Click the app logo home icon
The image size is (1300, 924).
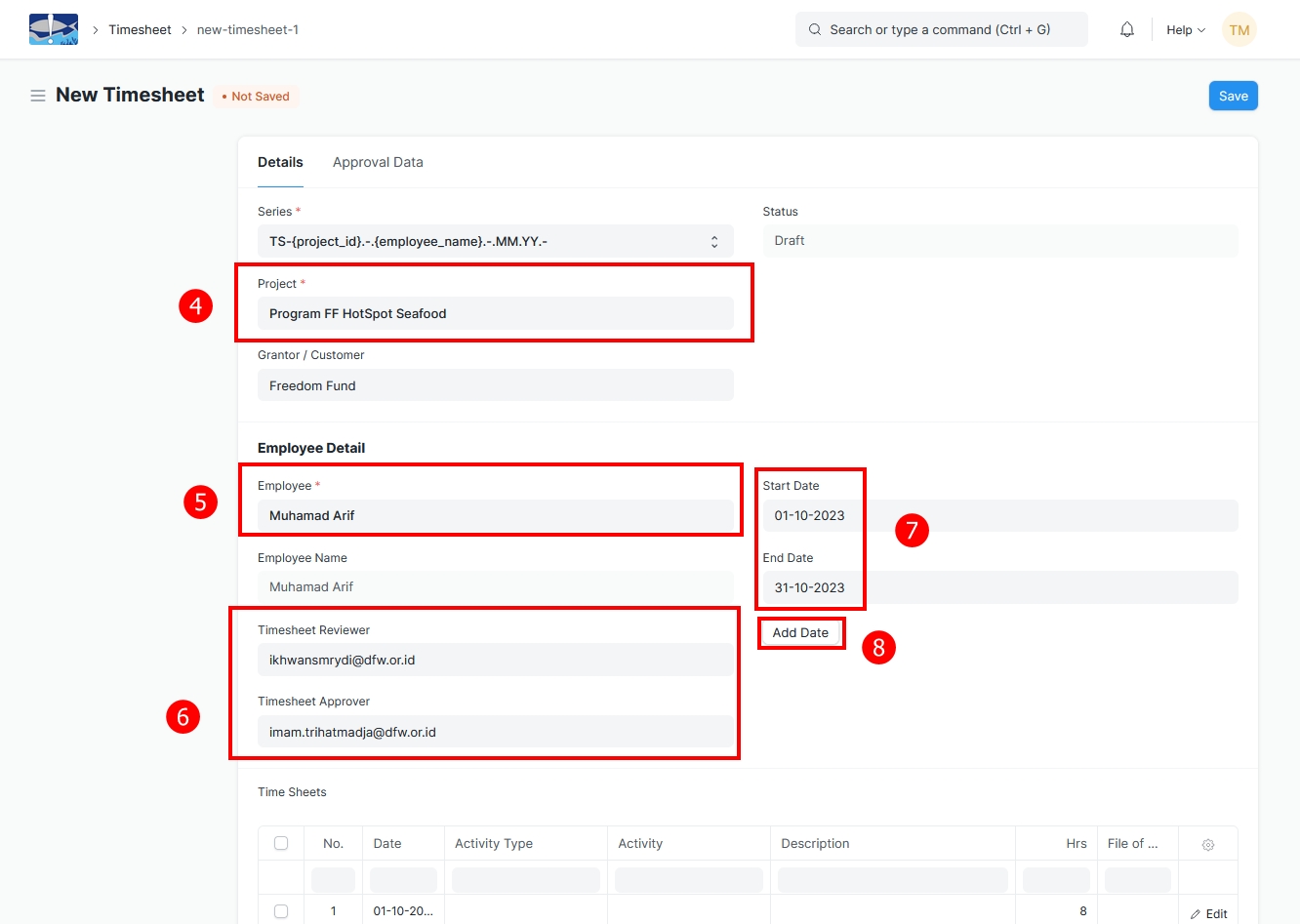(54, 29)
